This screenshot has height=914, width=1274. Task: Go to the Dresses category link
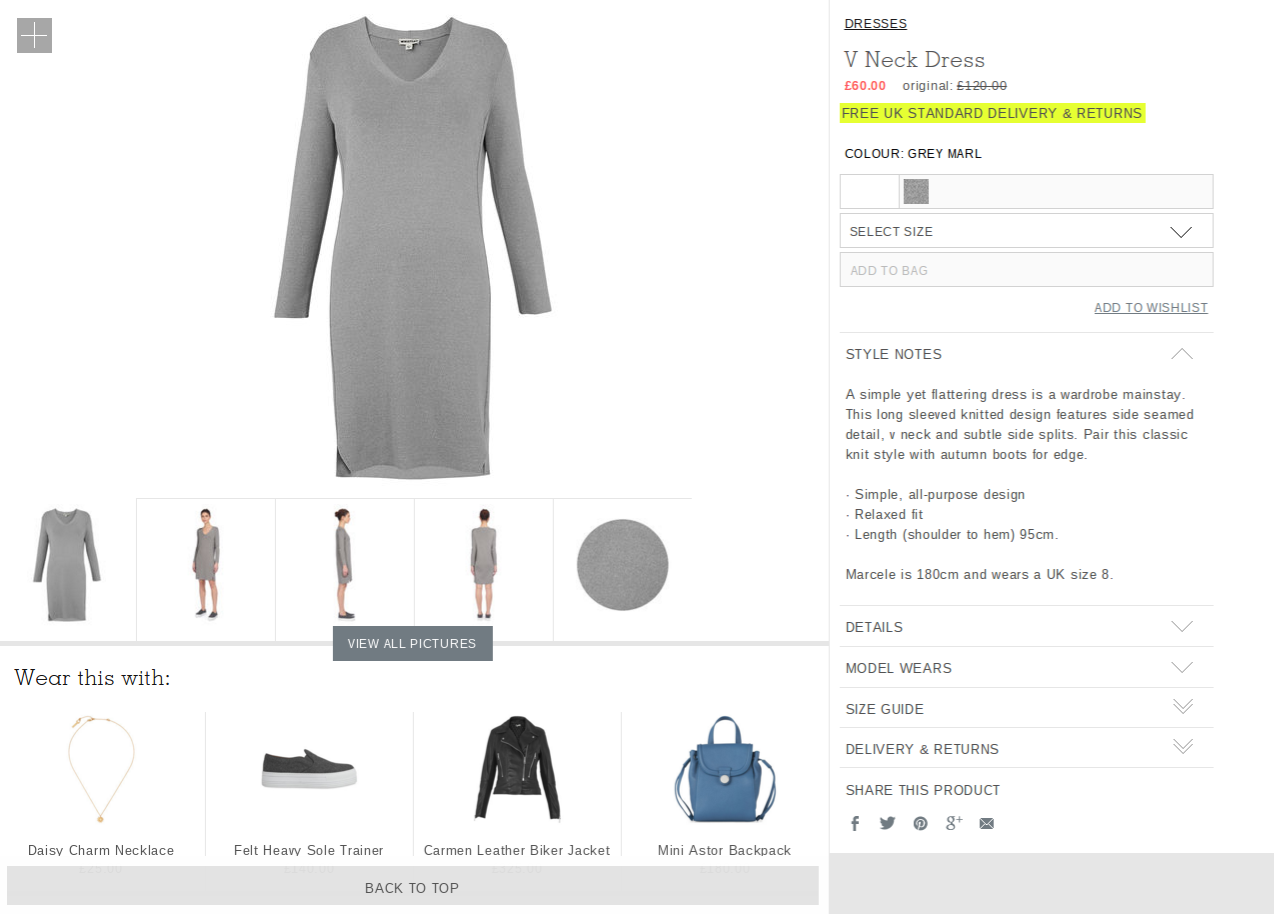pos(875,24)
